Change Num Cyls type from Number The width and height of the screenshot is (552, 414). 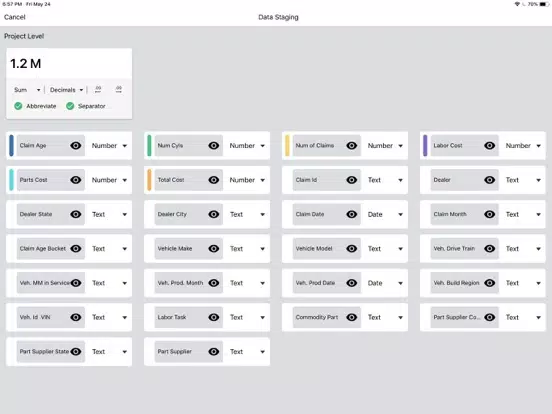[x=247, y=145]
